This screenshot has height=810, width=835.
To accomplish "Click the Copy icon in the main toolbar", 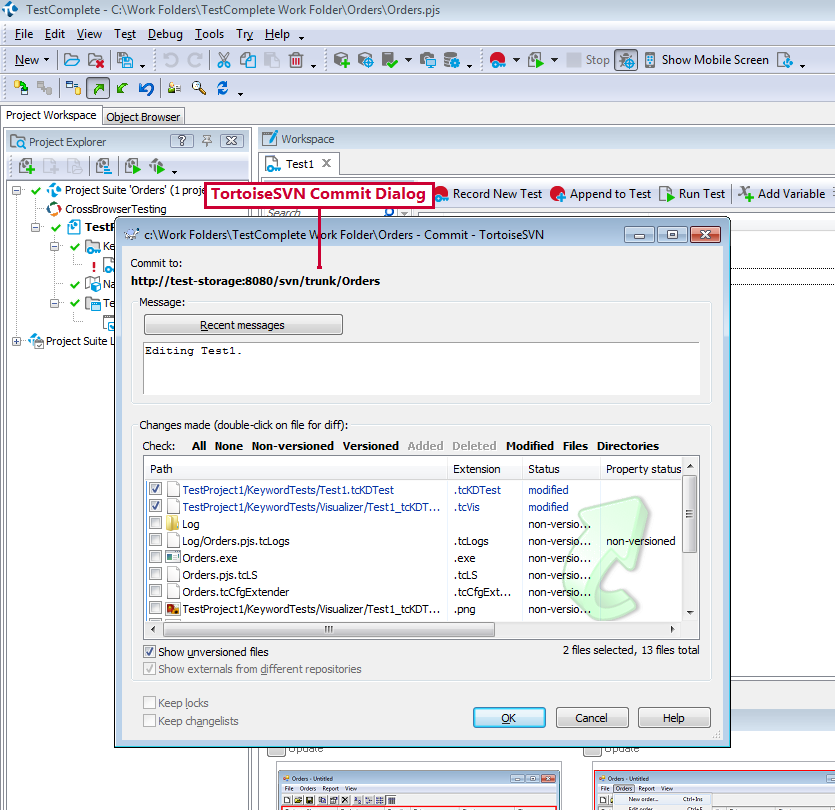I will click(x=248, y=60).
